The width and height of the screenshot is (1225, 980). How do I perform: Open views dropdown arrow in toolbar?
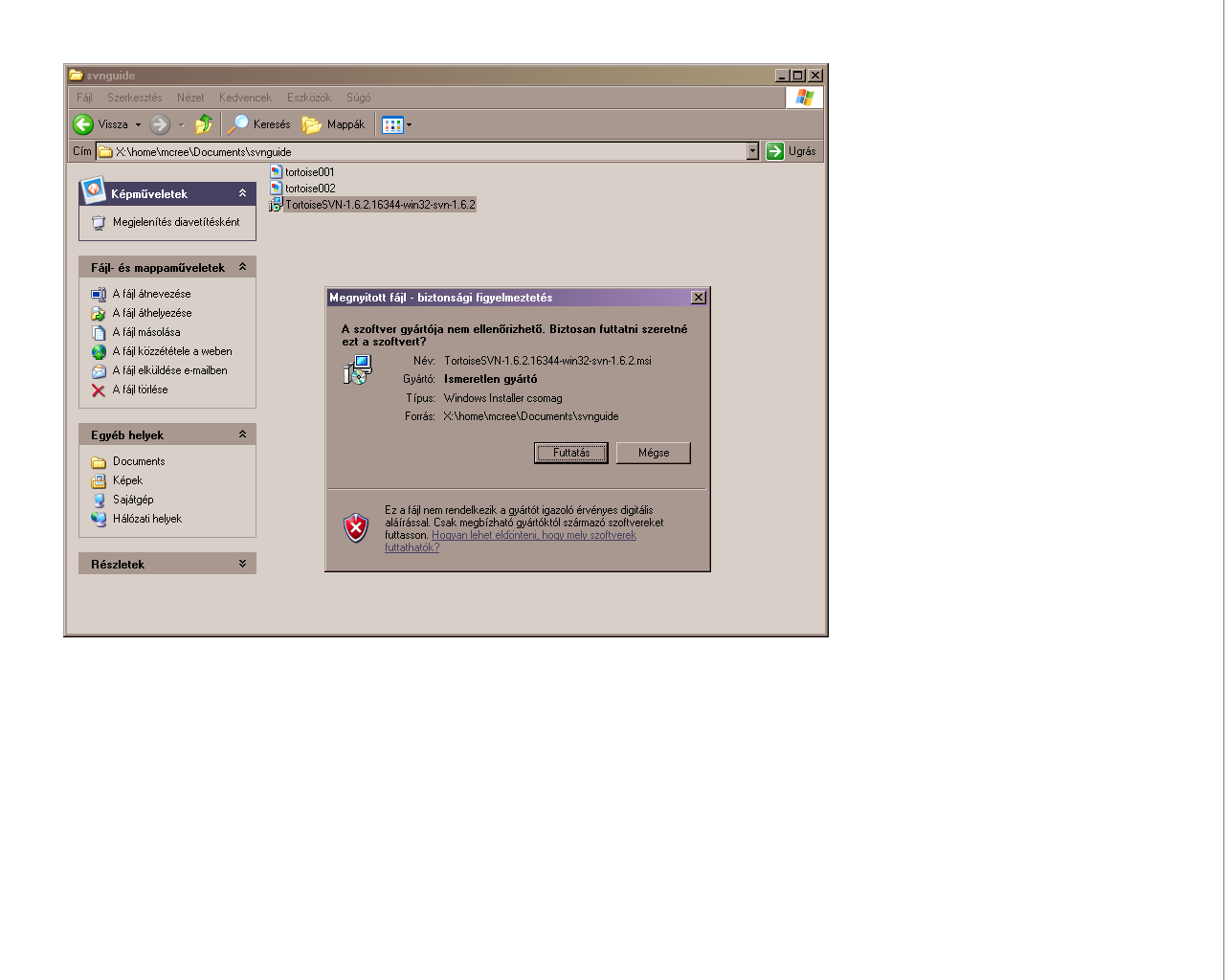[x=409, y=124]
